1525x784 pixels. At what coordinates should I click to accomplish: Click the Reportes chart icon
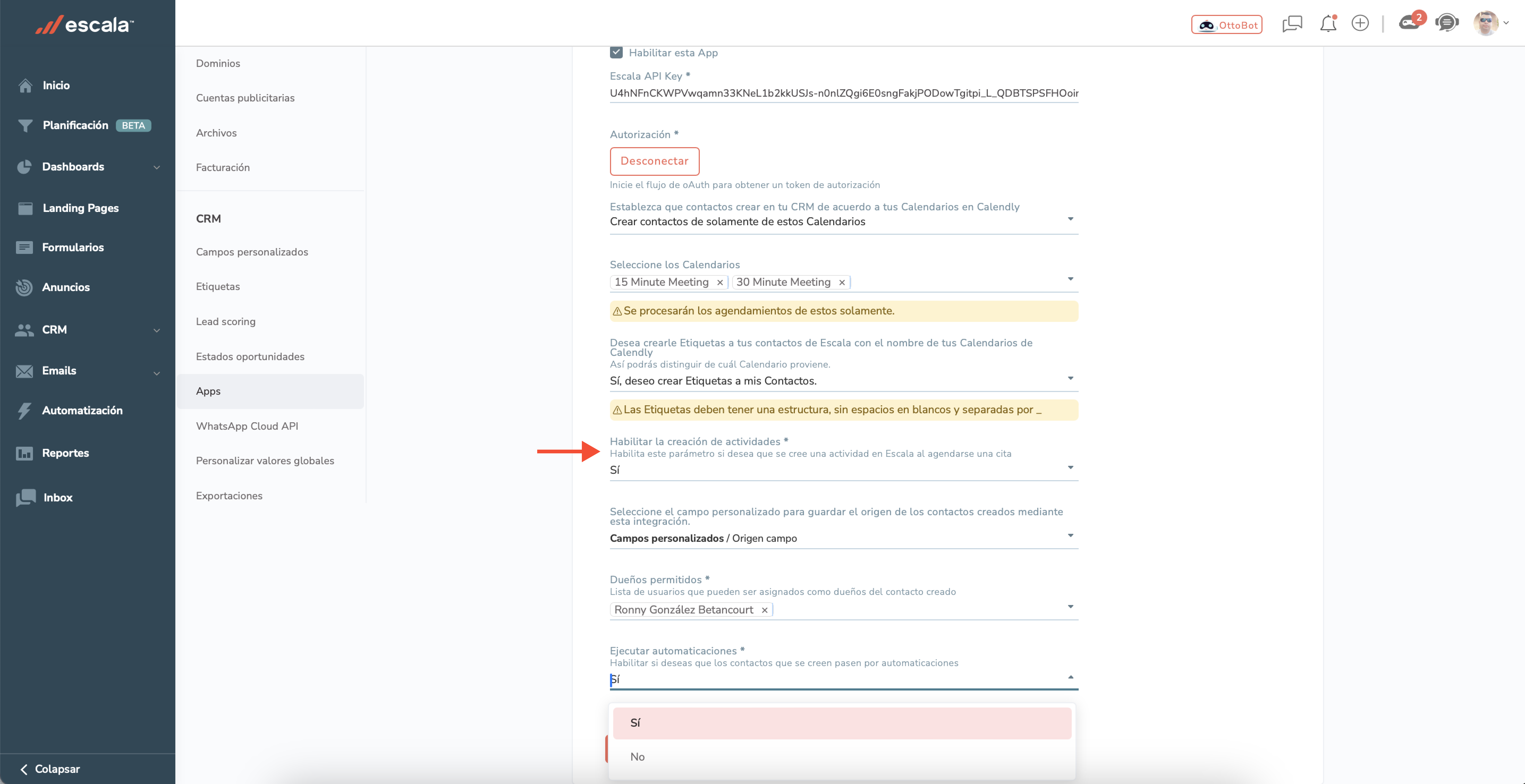24,453
